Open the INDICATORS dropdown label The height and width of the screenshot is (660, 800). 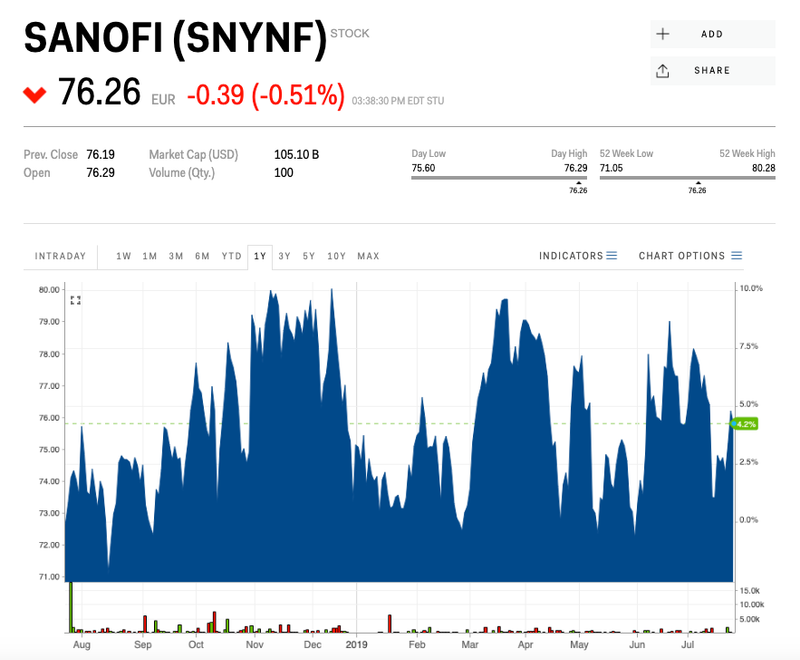[571, 256]
